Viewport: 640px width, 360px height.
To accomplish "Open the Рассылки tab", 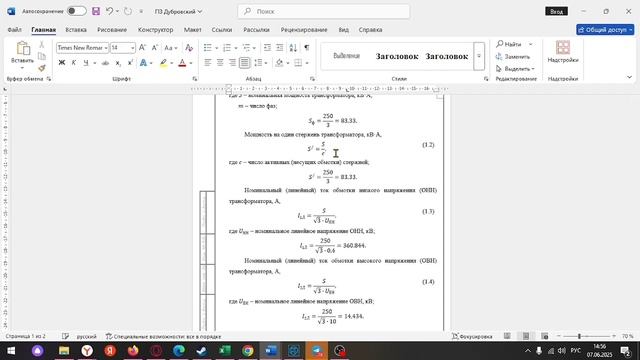I will click(x=256, y=30).
